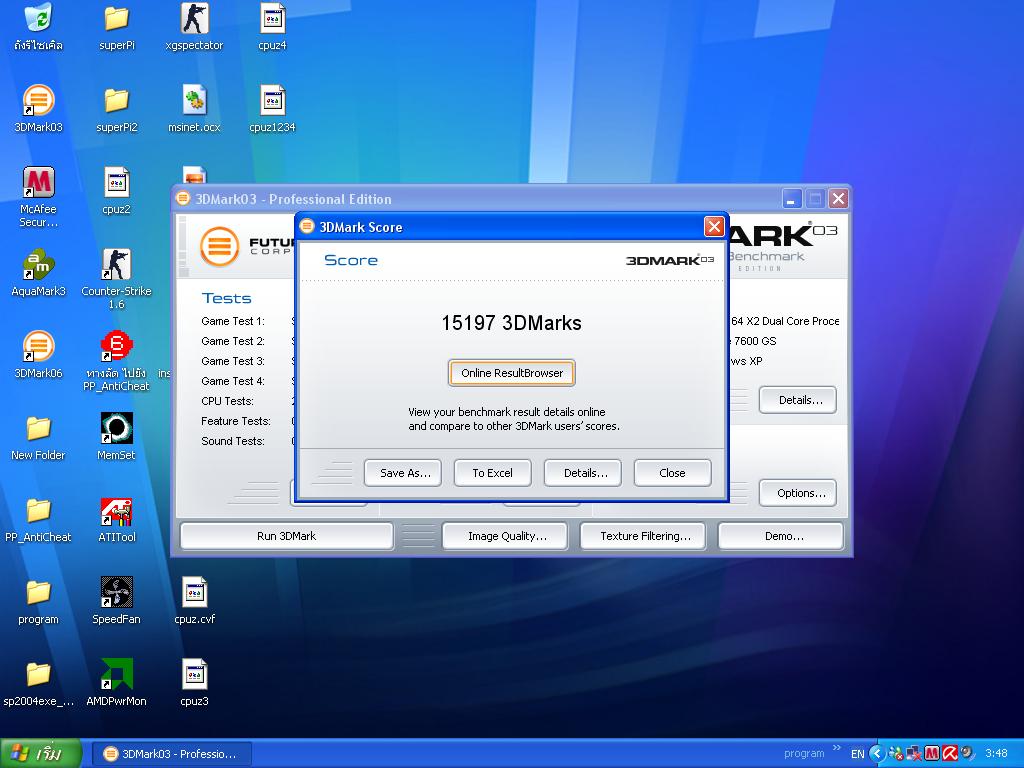The image size is (1024, 768).
Task: Select the PP_AntiCheat folder icon
Action: click(38, 510)
